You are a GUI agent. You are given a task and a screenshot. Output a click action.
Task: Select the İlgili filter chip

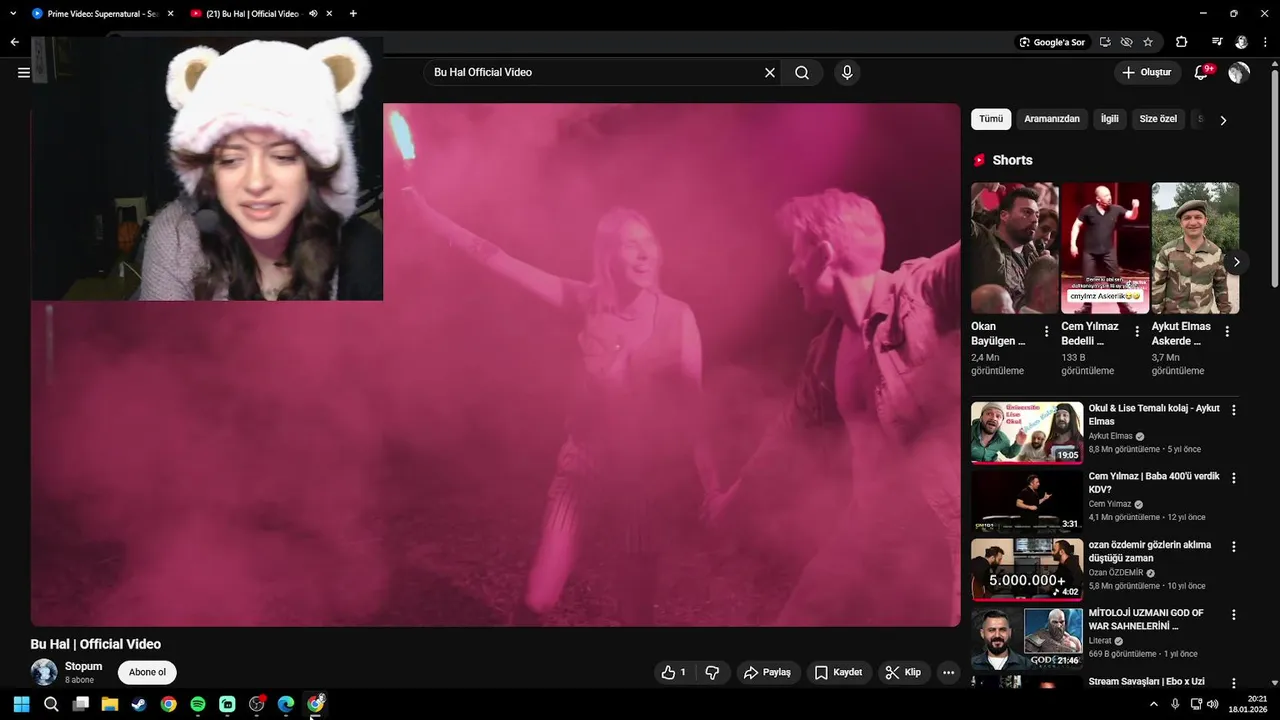pyautogui.click(x=1110, y=119)
